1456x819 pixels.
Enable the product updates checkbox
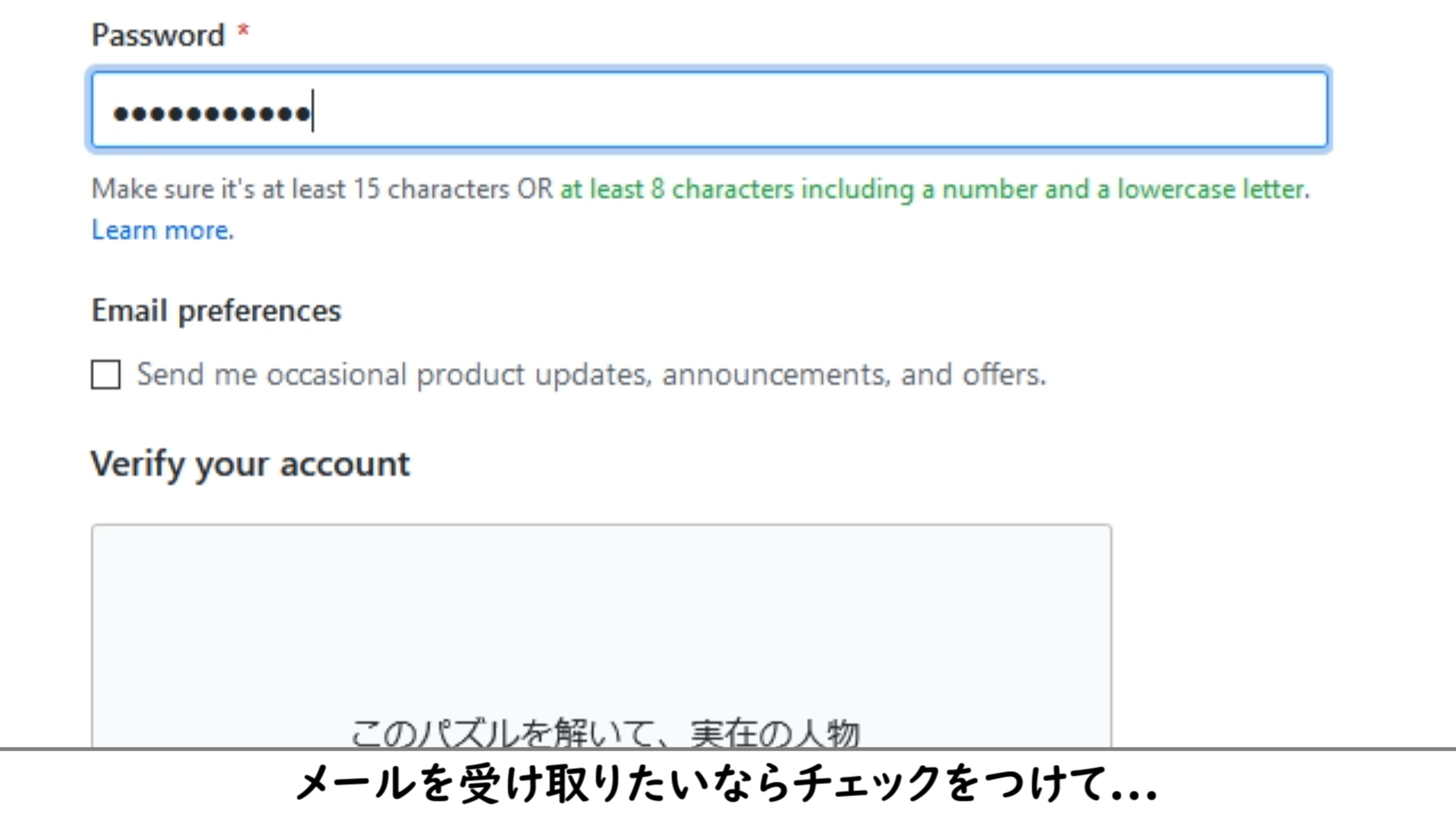[x=105, y=375]
